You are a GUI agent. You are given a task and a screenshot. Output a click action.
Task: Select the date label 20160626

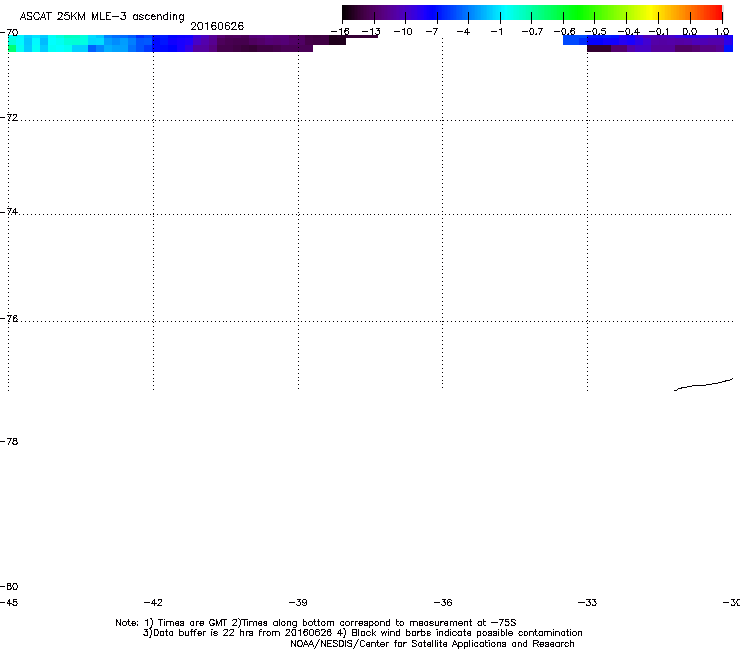217,26
